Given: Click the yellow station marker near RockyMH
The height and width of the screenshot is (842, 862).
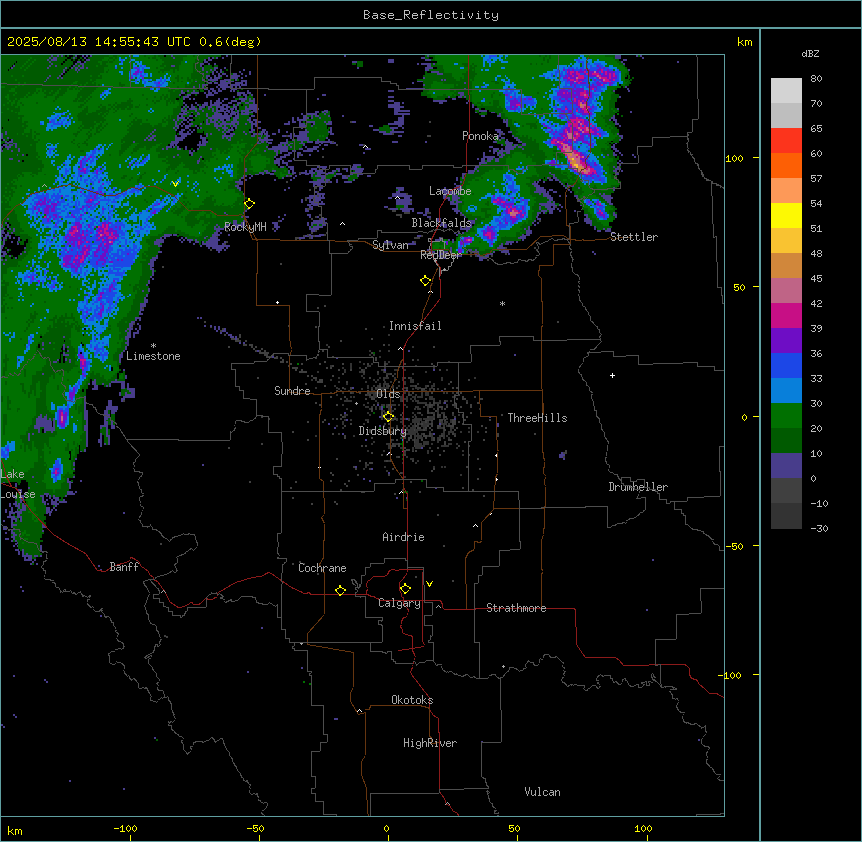Looking at the screenshot, I should pyautogui.click(x=250, y=204).
